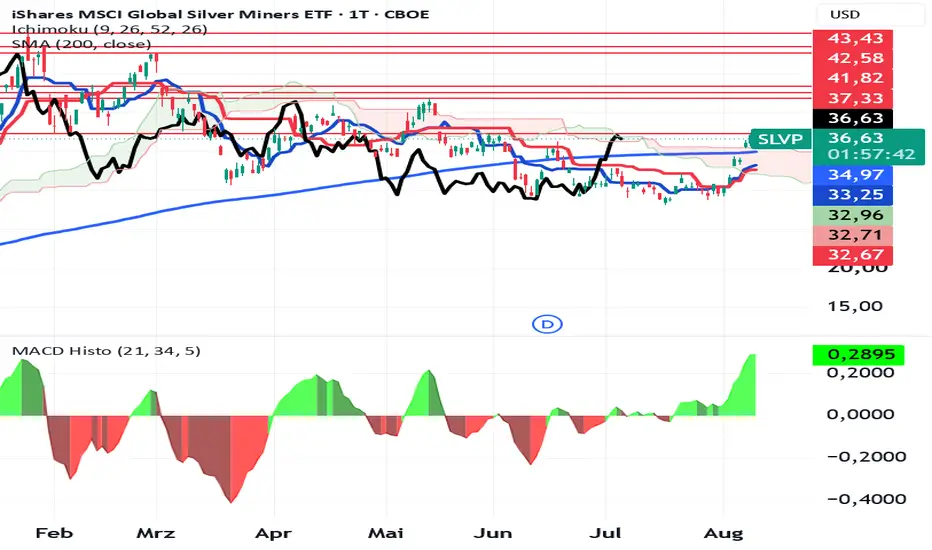Select the MACD Histo (21, 34, 5) label

coord(106,351)
